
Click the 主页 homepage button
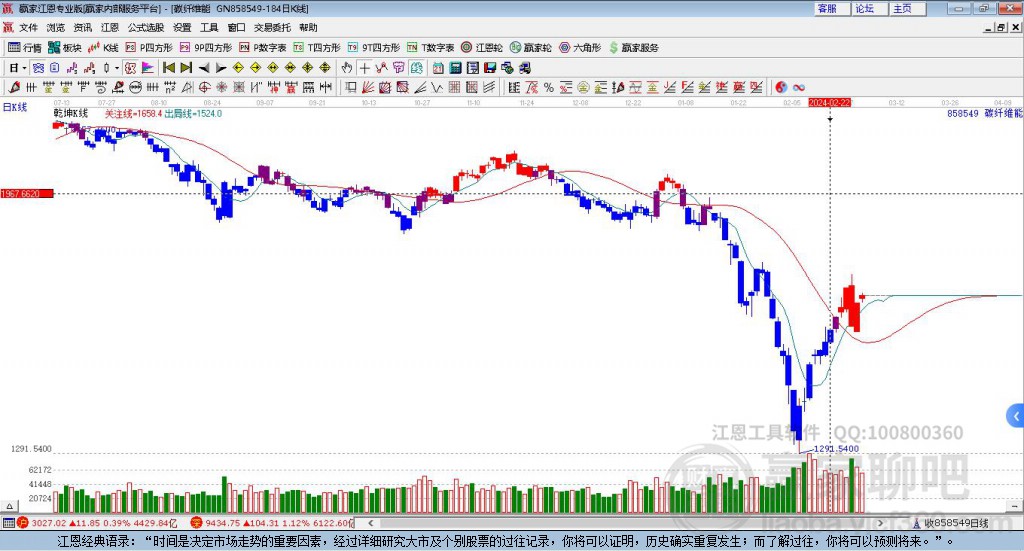pos(907,8)
